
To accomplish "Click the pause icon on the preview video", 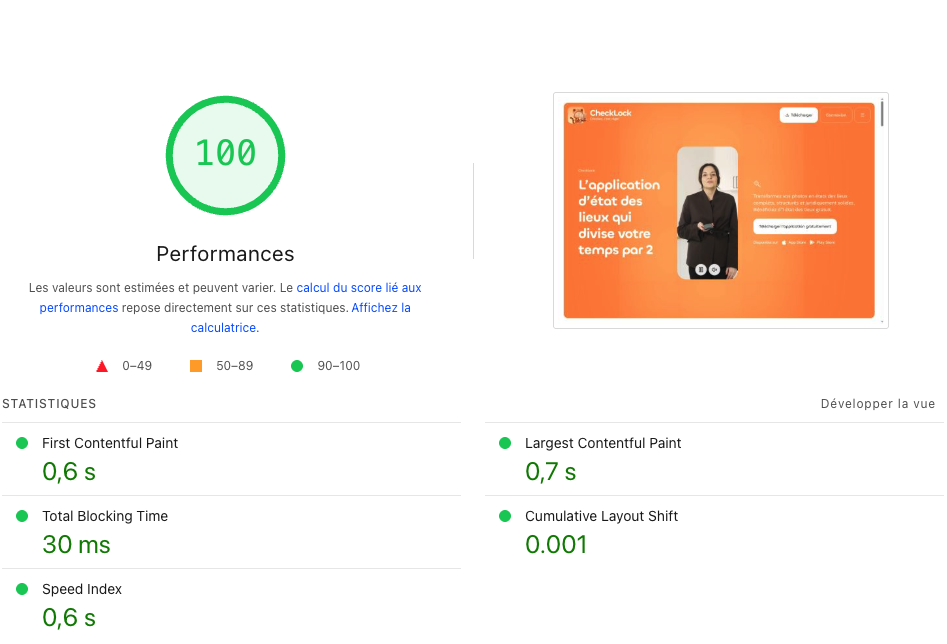I will pyautogui.click(x=701, y=269).
